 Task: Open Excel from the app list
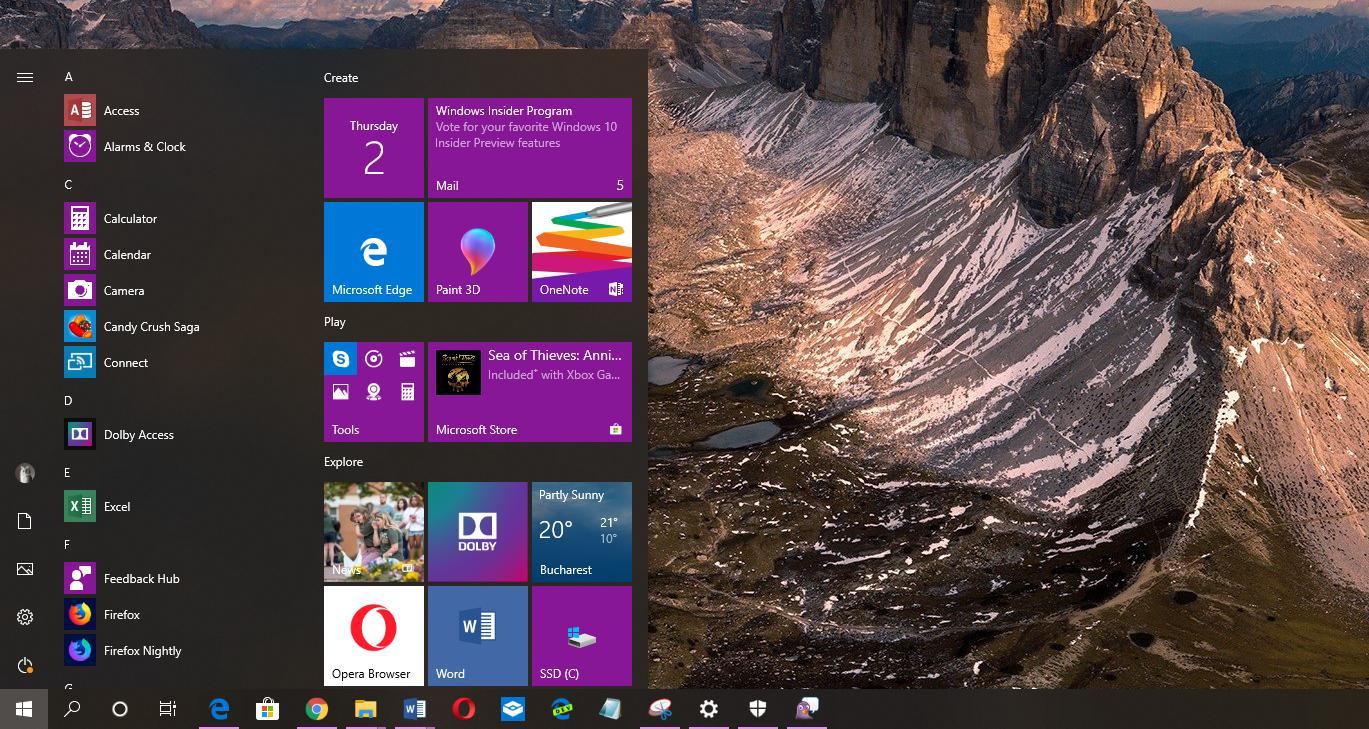pyautogui.click(x=180, y=506)
